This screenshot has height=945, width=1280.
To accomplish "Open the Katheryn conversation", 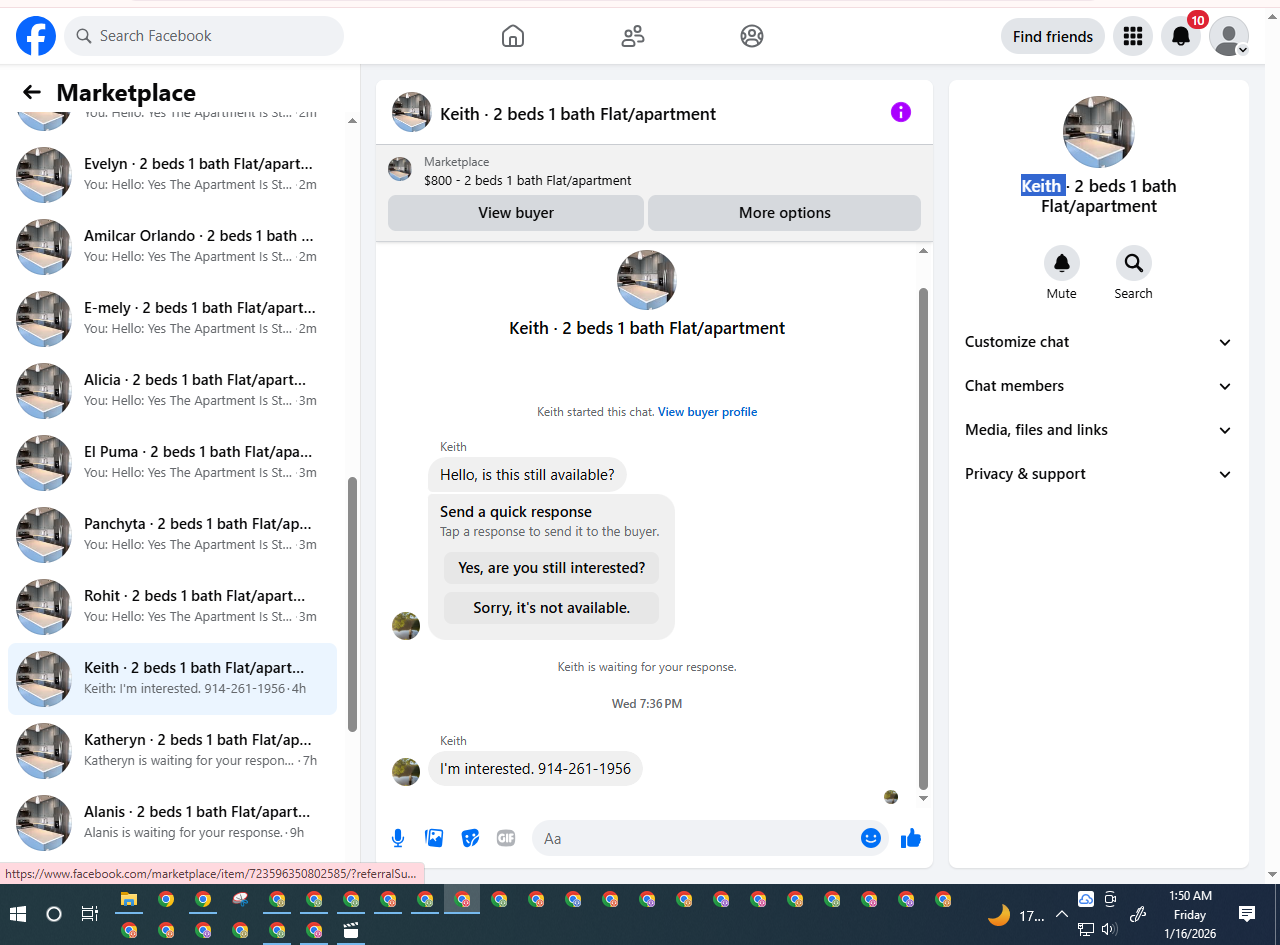I will click(x=172, y=750).
